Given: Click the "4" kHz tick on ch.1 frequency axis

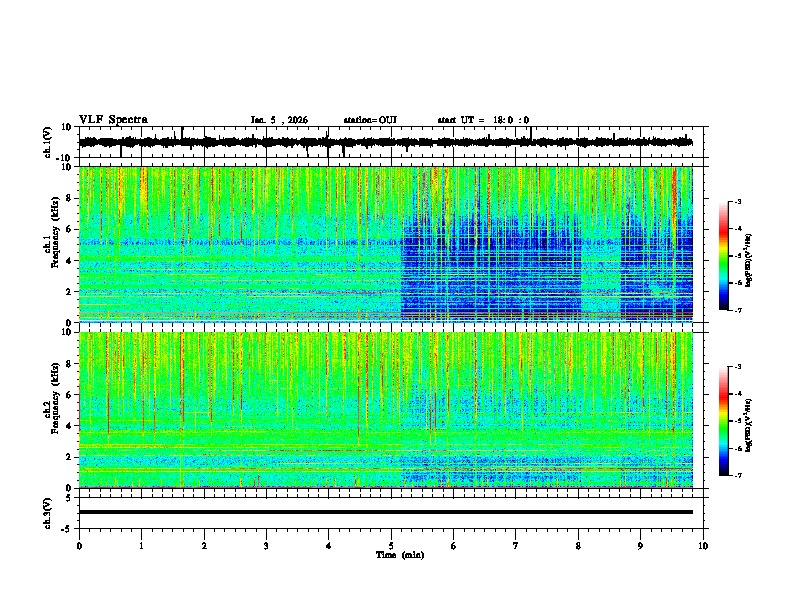Looking at the screenshot, I should coord(69,261).
